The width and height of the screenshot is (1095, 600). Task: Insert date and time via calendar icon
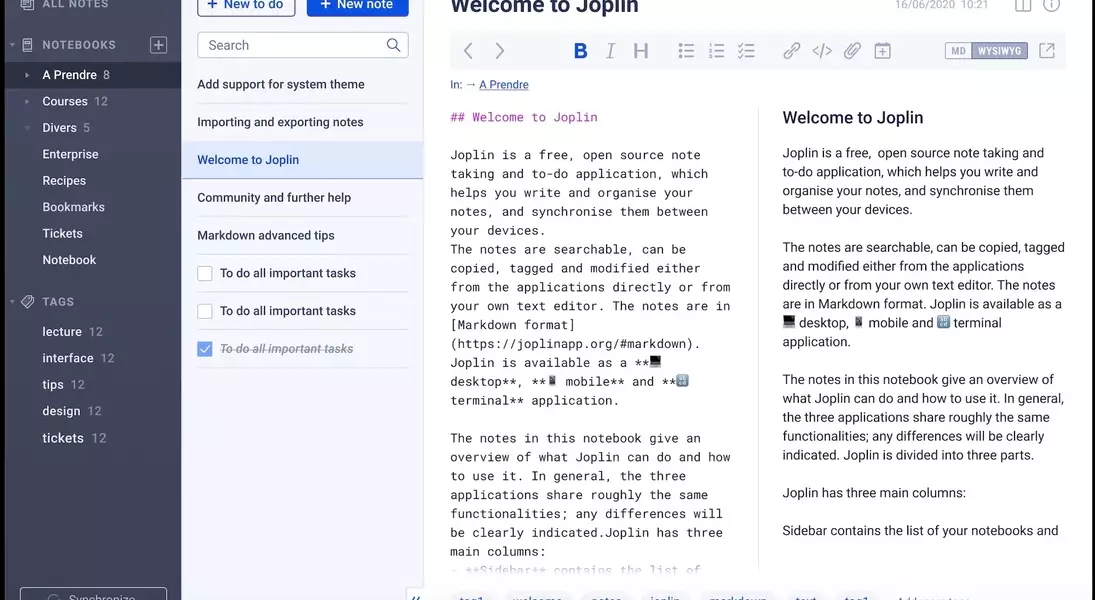pyautogui.click(x=882, y=51)
